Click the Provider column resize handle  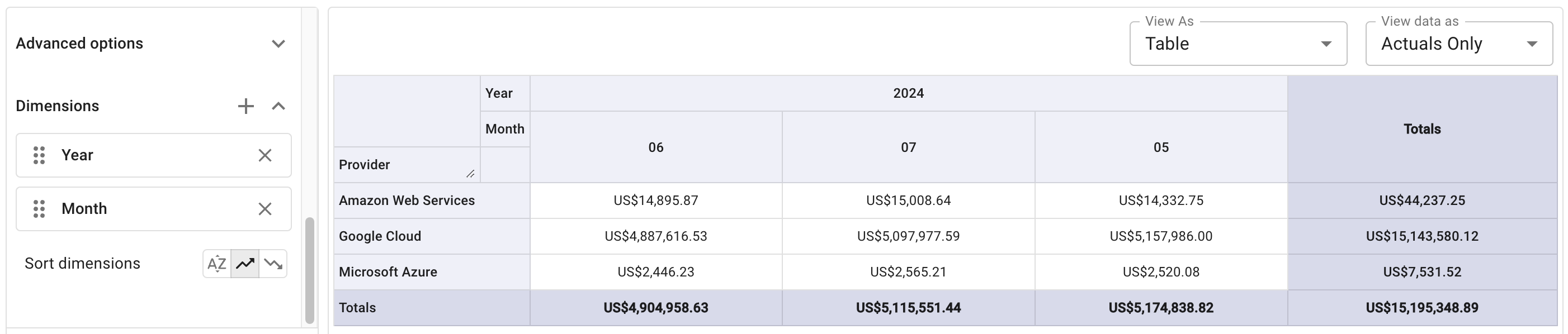pyautogui.click(x=470, y=174)
